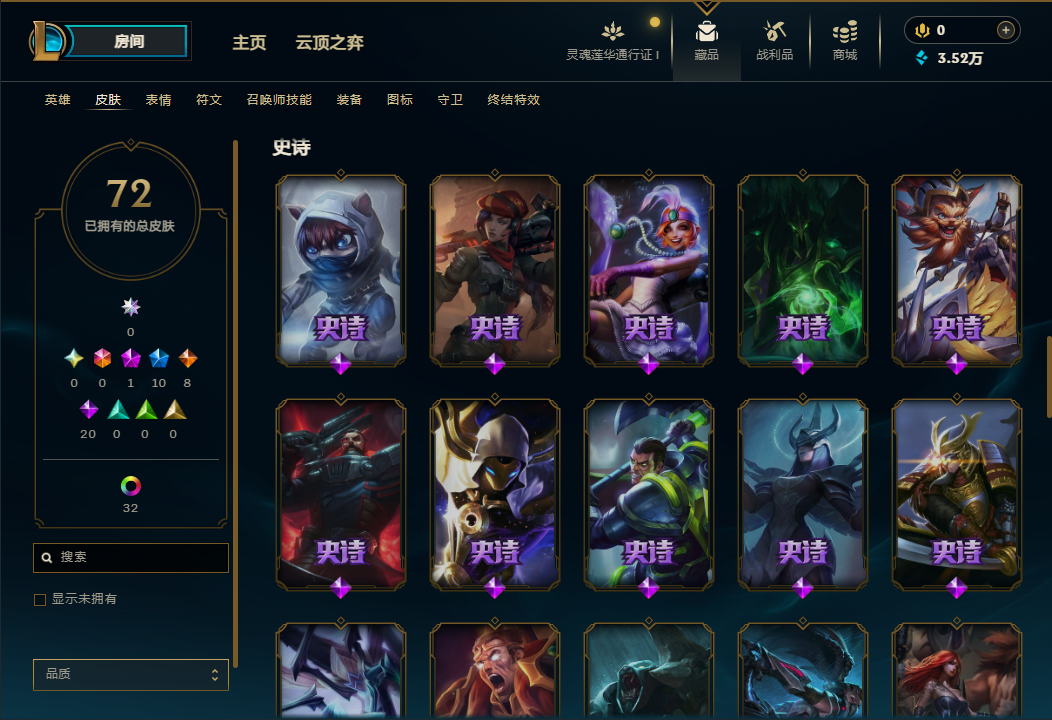Toggle the 显示未拥有 checkbox
The image size is (1052, 720).
[x=40, y=599]
